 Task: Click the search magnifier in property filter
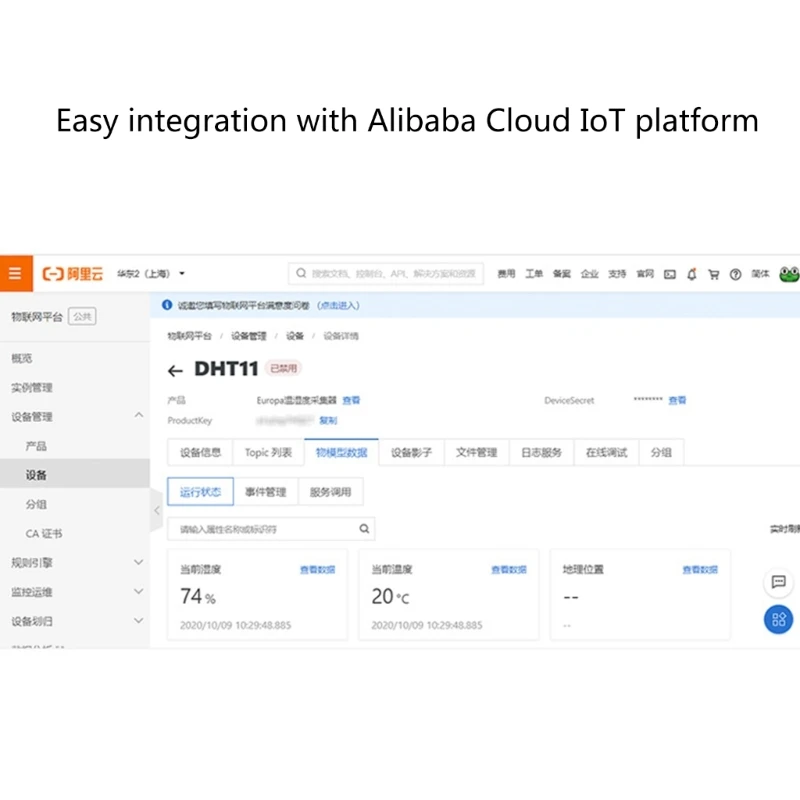click(364, 529)
